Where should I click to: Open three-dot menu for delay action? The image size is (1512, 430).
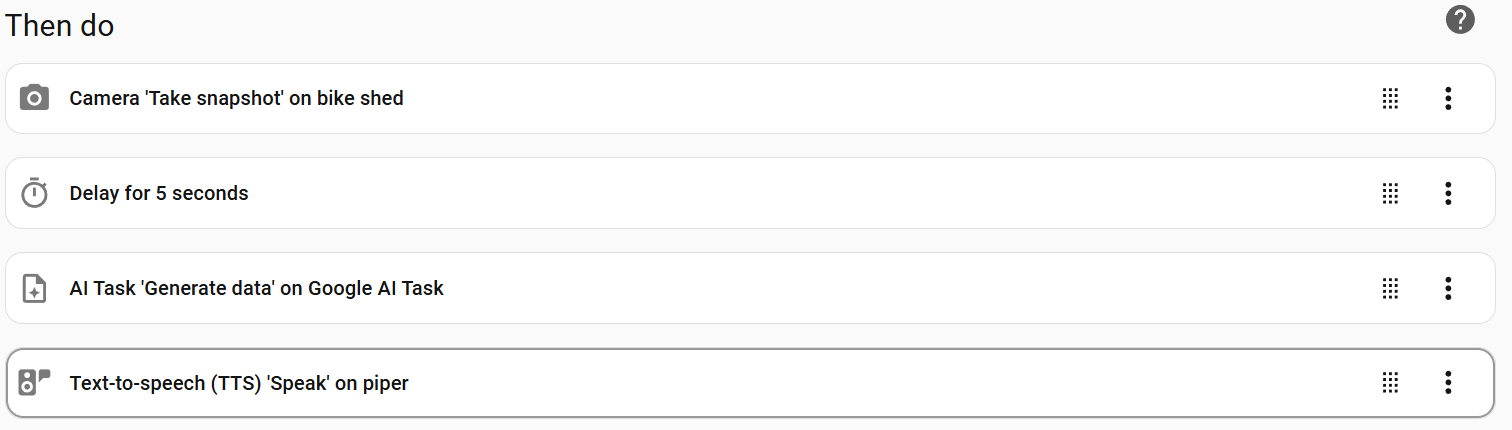pyautogui.click(x=1447, y=193)
